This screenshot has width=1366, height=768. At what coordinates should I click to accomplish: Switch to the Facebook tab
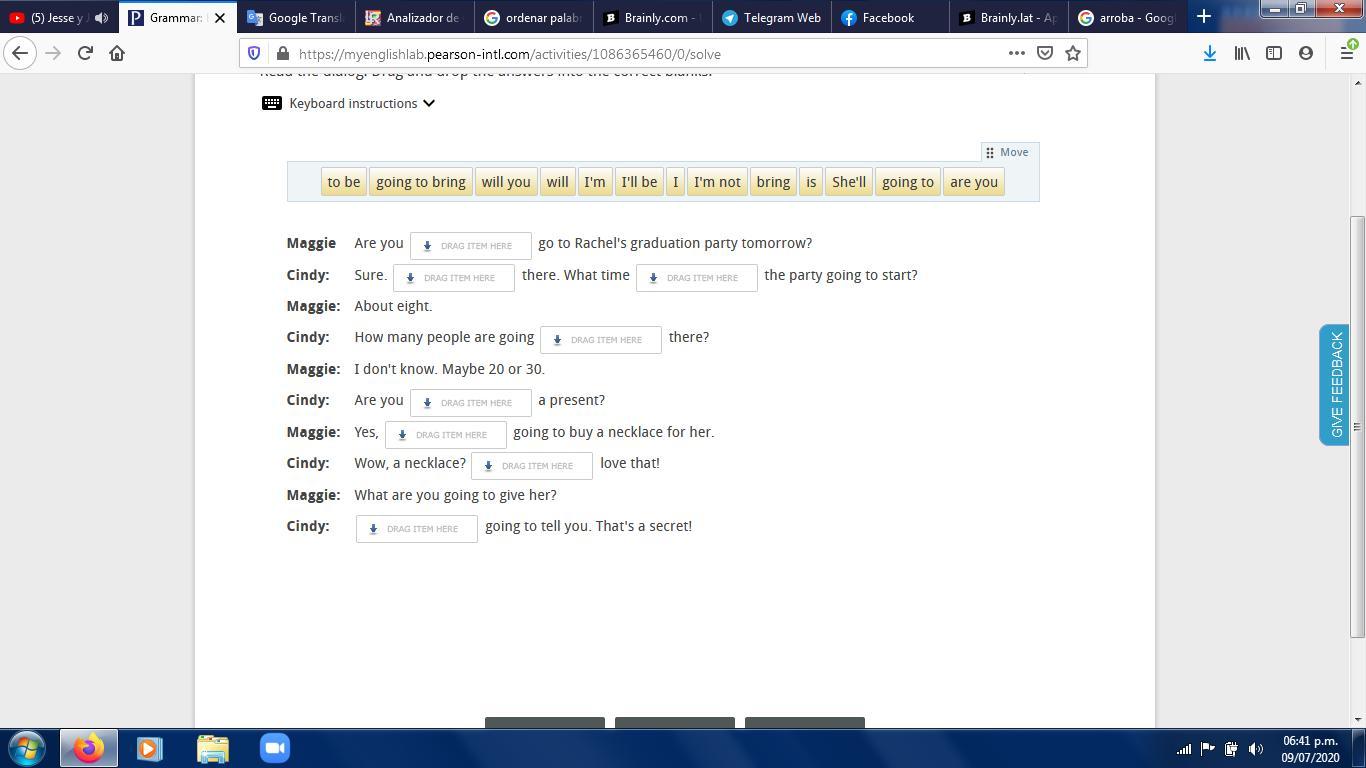click(888, 17)
